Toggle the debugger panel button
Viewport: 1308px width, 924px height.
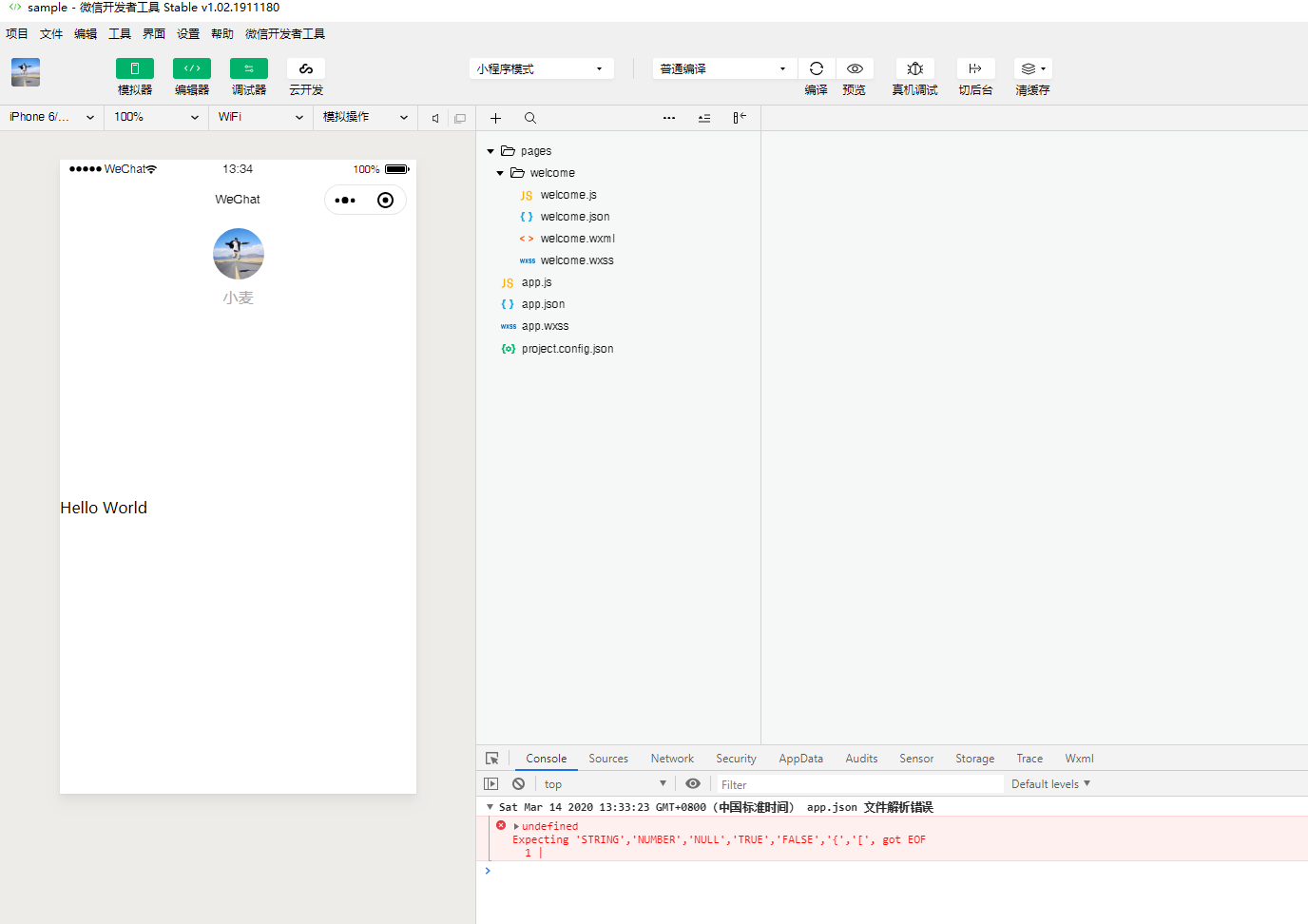[249, 68]
